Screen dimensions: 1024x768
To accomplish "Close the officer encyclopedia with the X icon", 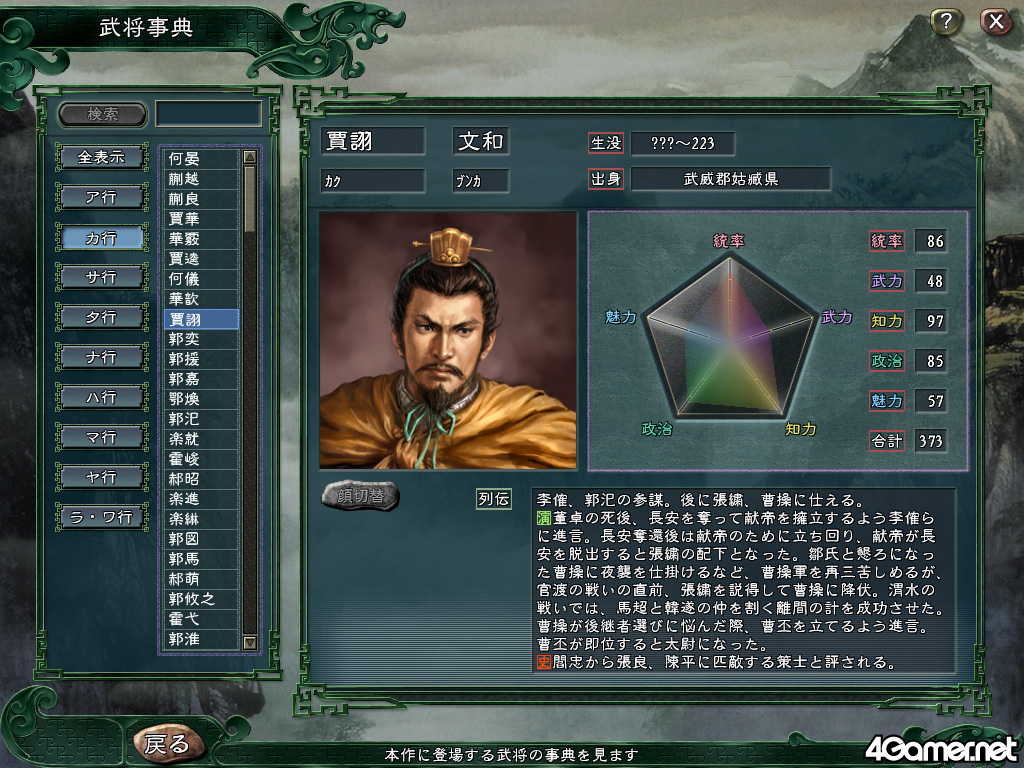I will [x=995, y=22].
